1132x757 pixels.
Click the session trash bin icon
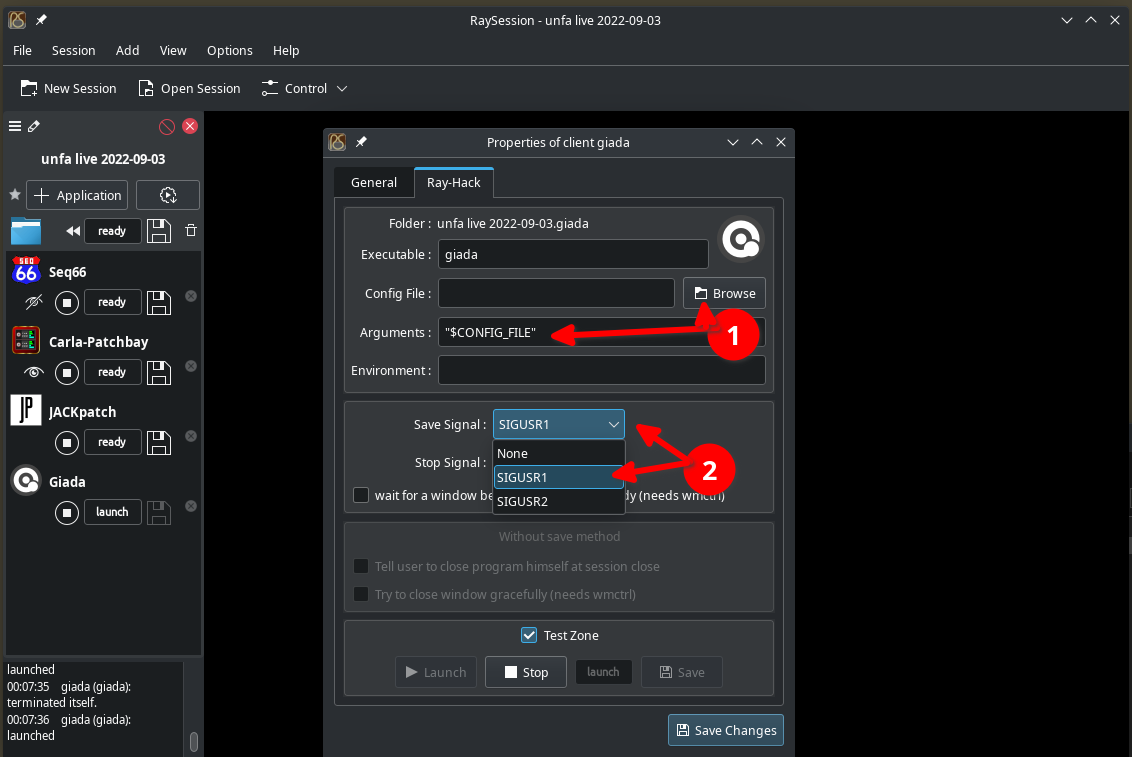click(x=191, y=230)
